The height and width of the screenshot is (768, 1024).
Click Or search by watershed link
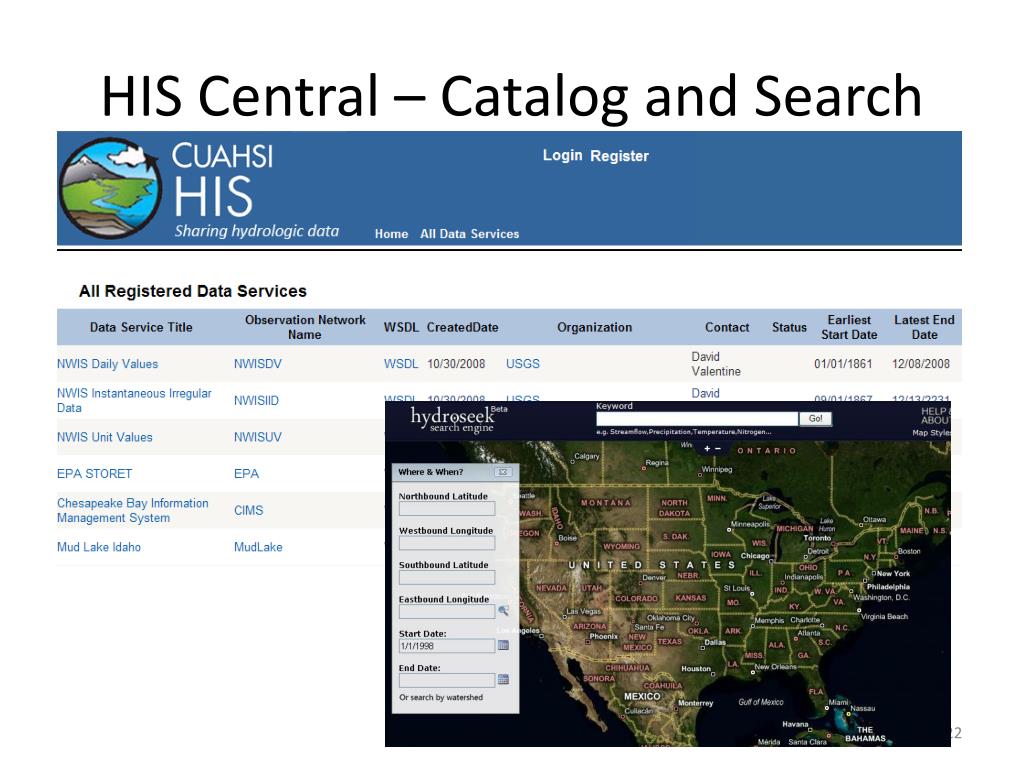pos(441,697)
